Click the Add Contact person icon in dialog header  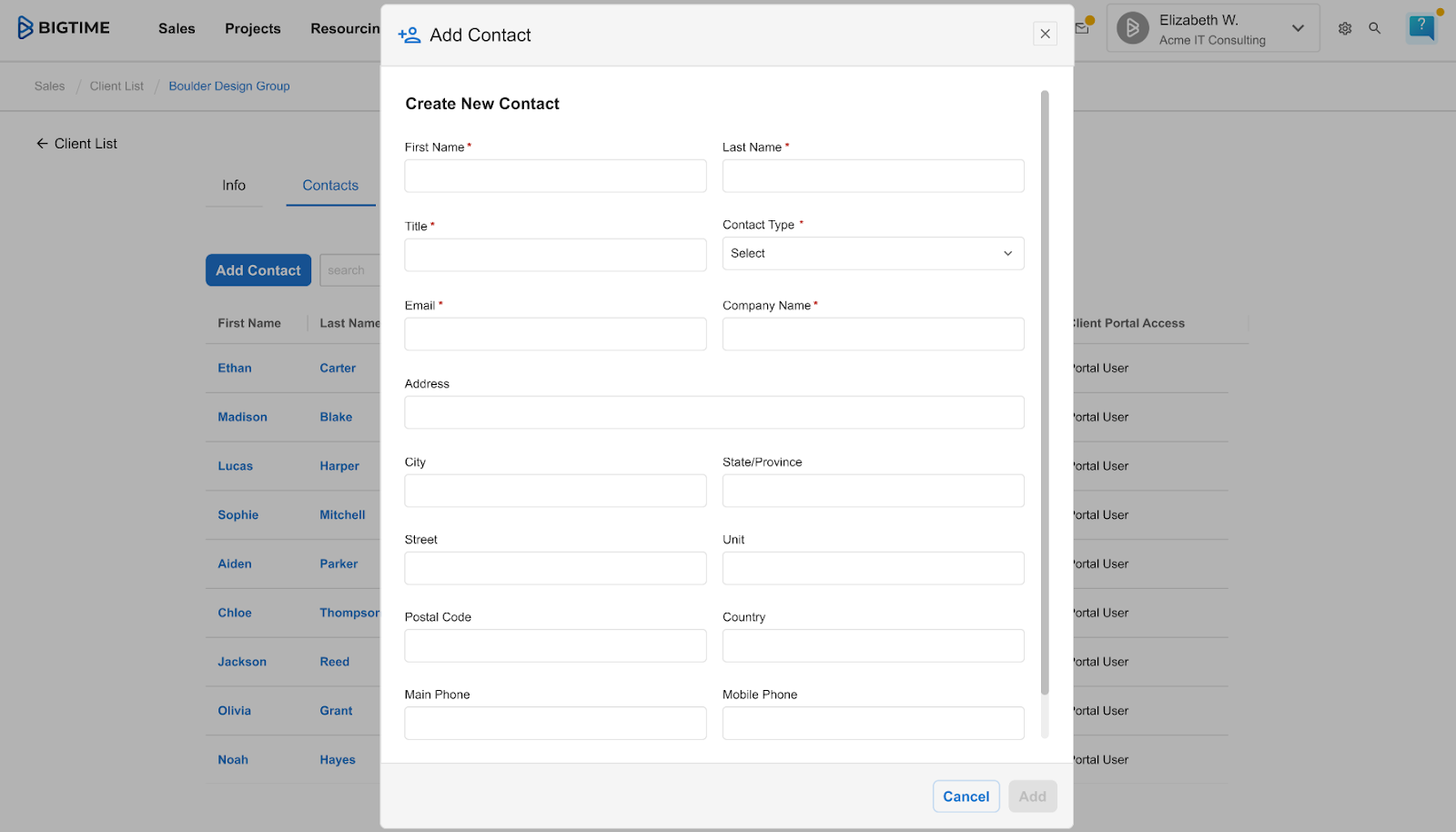click(x=408, y=35)
